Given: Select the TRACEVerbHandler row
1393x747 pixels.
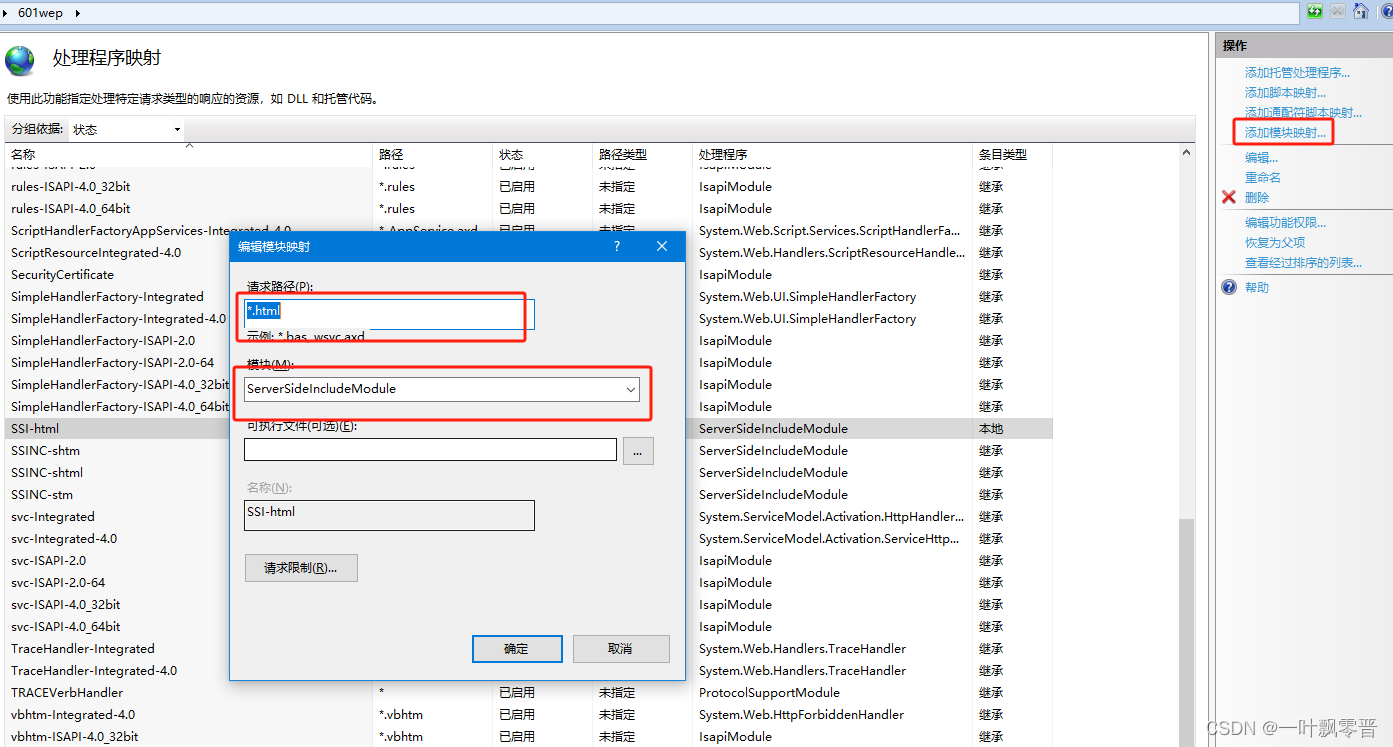Looking at the screenshot, I should pos(529,693).
